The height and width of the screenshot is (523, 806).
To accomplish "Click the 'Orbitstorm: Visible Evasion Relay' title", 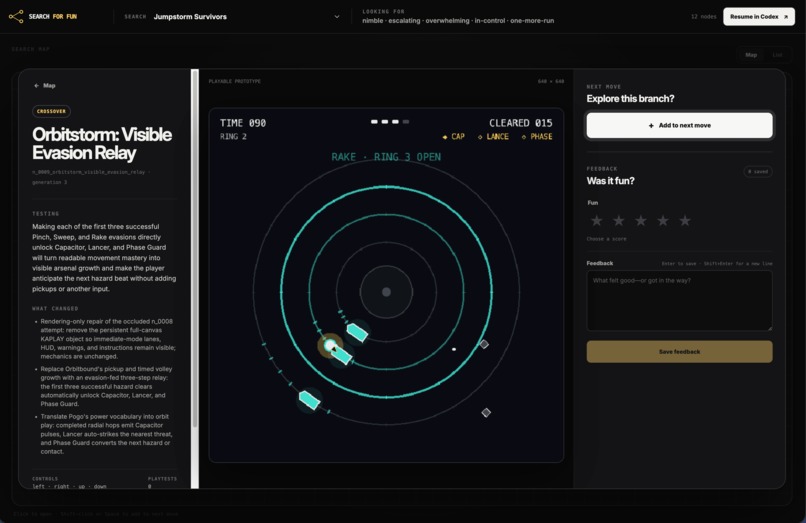I will tap(102, 143).
